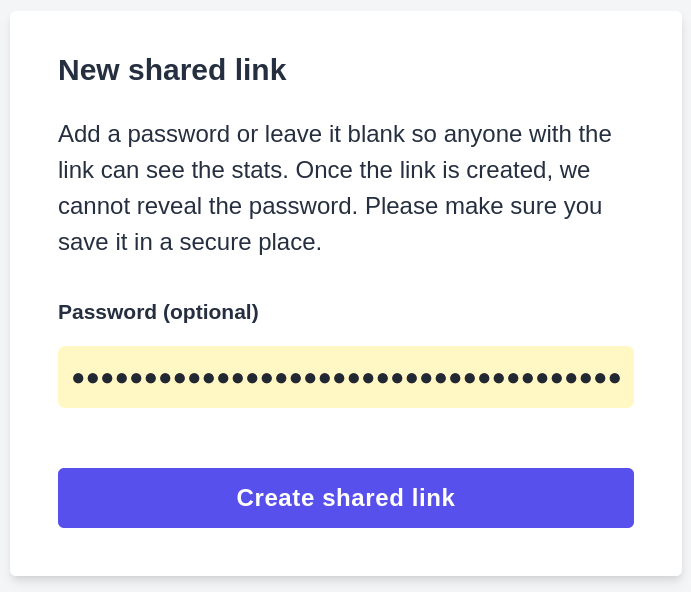Click the word "Password" in the bold label
Screen dimensions: 691x592
click(x=107, y=312)
